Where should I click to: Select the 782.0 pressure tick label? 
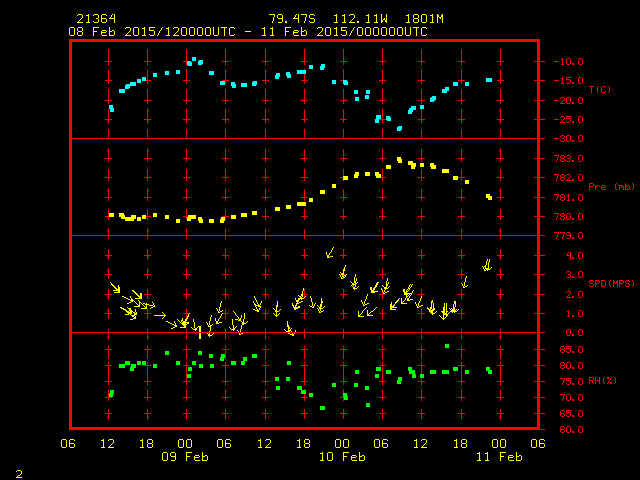click(569, 178)
